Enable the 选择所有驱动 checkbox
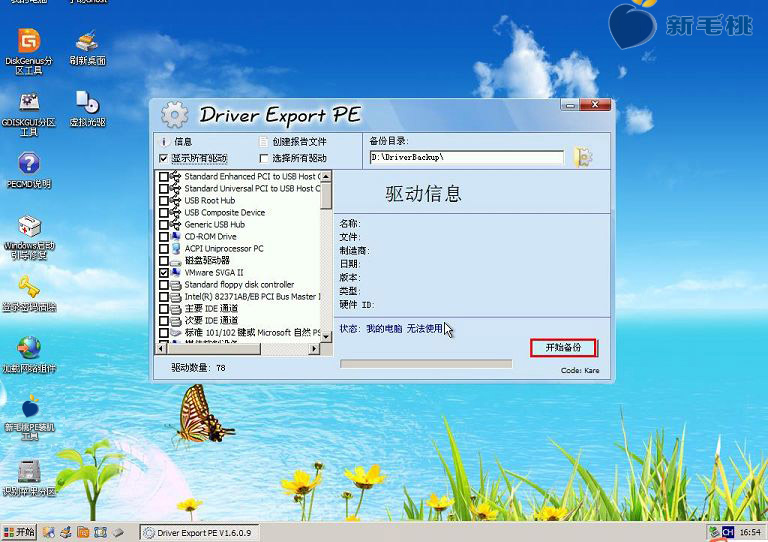 click(264, 158)
